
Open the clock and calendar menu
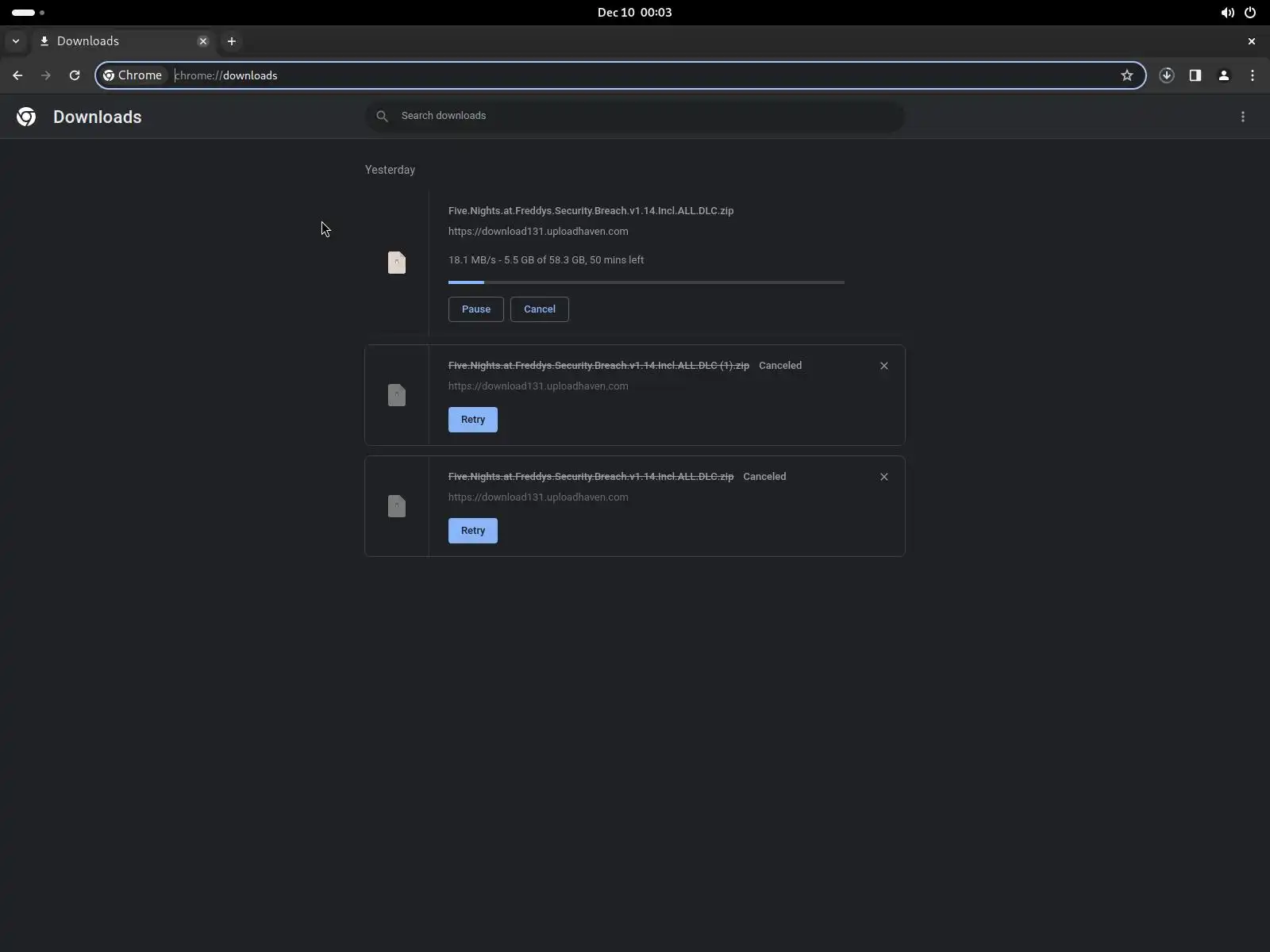click(635, 13)
